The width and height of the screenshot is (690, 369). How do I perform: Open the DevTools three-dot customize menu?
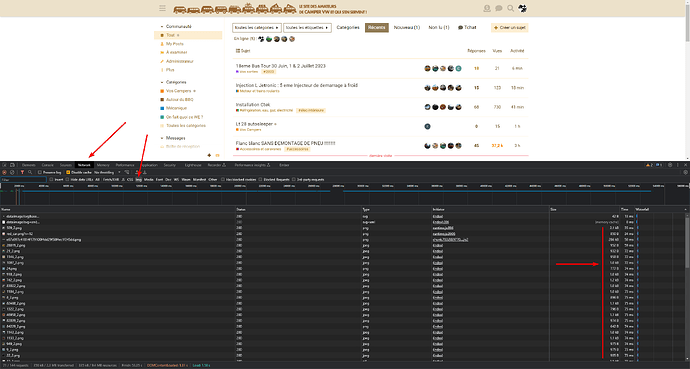[x=678, y=165]
